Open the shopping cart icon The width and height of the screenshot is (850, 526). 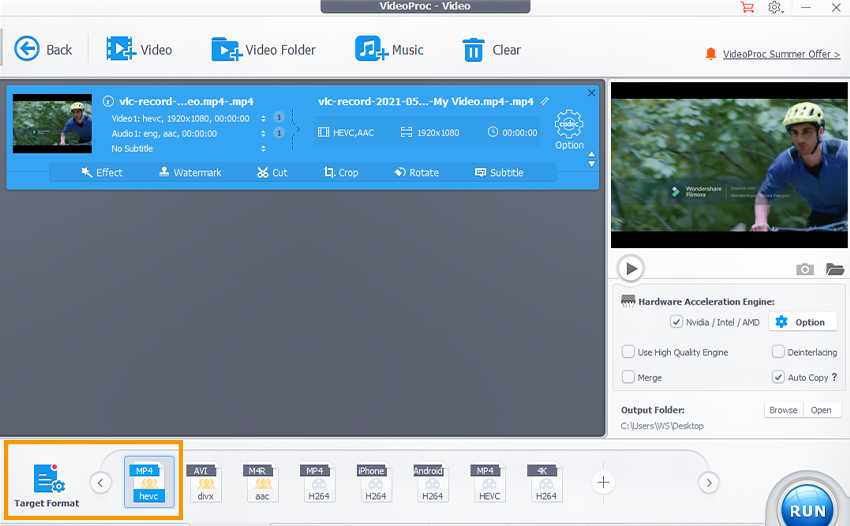(x=747, y=7)
